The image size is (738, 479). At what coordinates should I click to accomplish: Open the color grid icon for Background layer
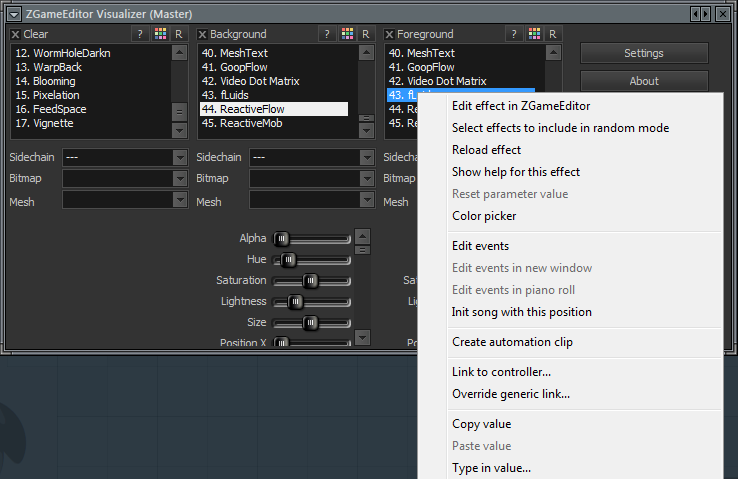[x=347, y=34]
